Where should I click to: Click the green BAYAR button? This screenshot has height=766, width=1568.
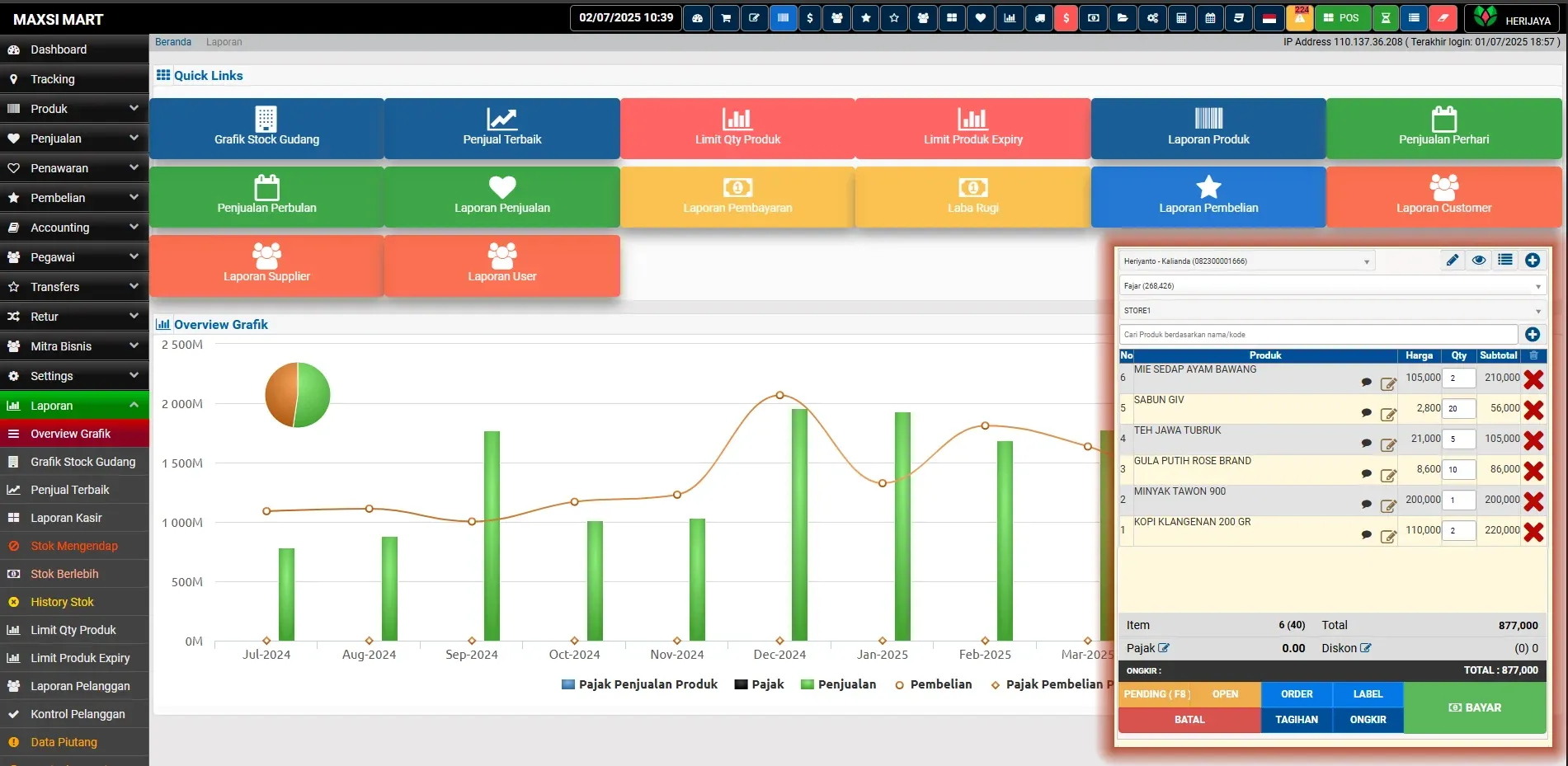click(x=1474, y=707)
